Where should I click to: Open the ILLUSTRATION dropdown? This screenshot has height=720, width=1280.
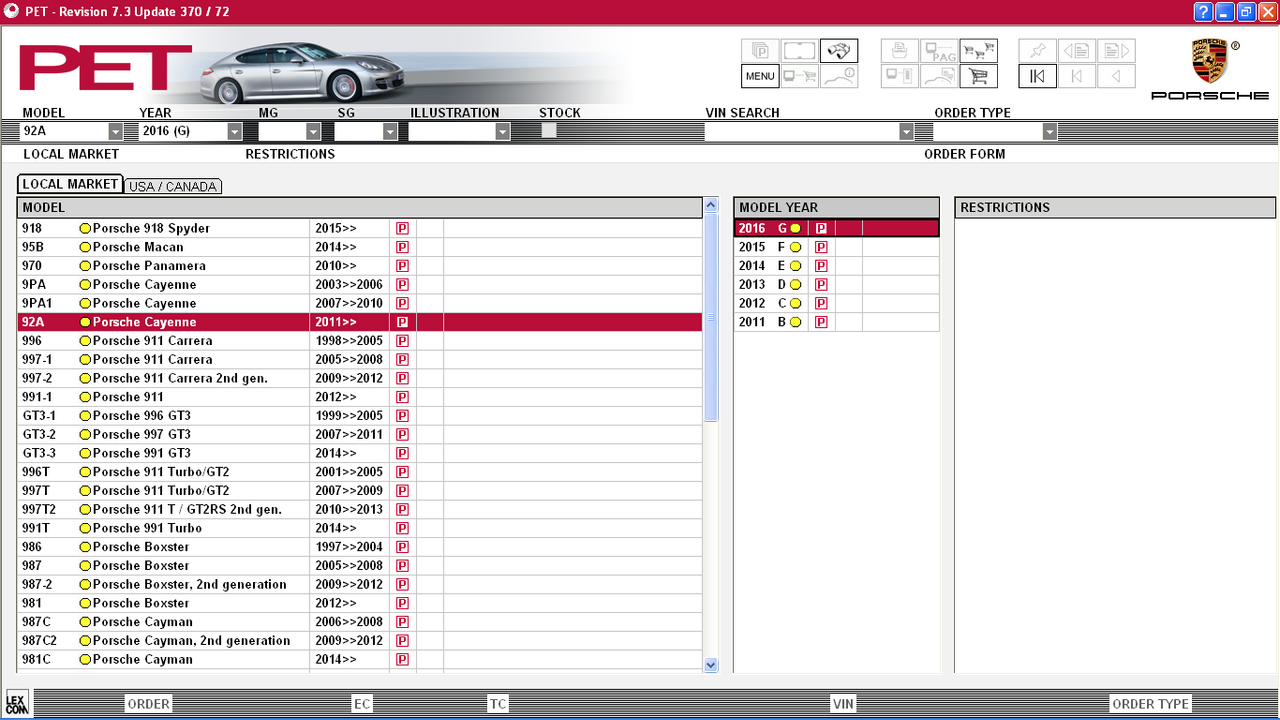[x=503, y=131]
